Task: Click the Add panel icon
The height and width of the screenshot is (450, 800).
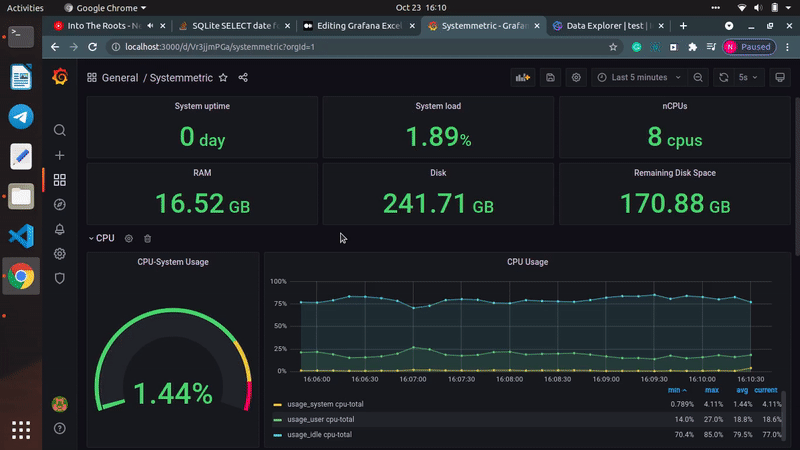Action: tap(523, 77)
